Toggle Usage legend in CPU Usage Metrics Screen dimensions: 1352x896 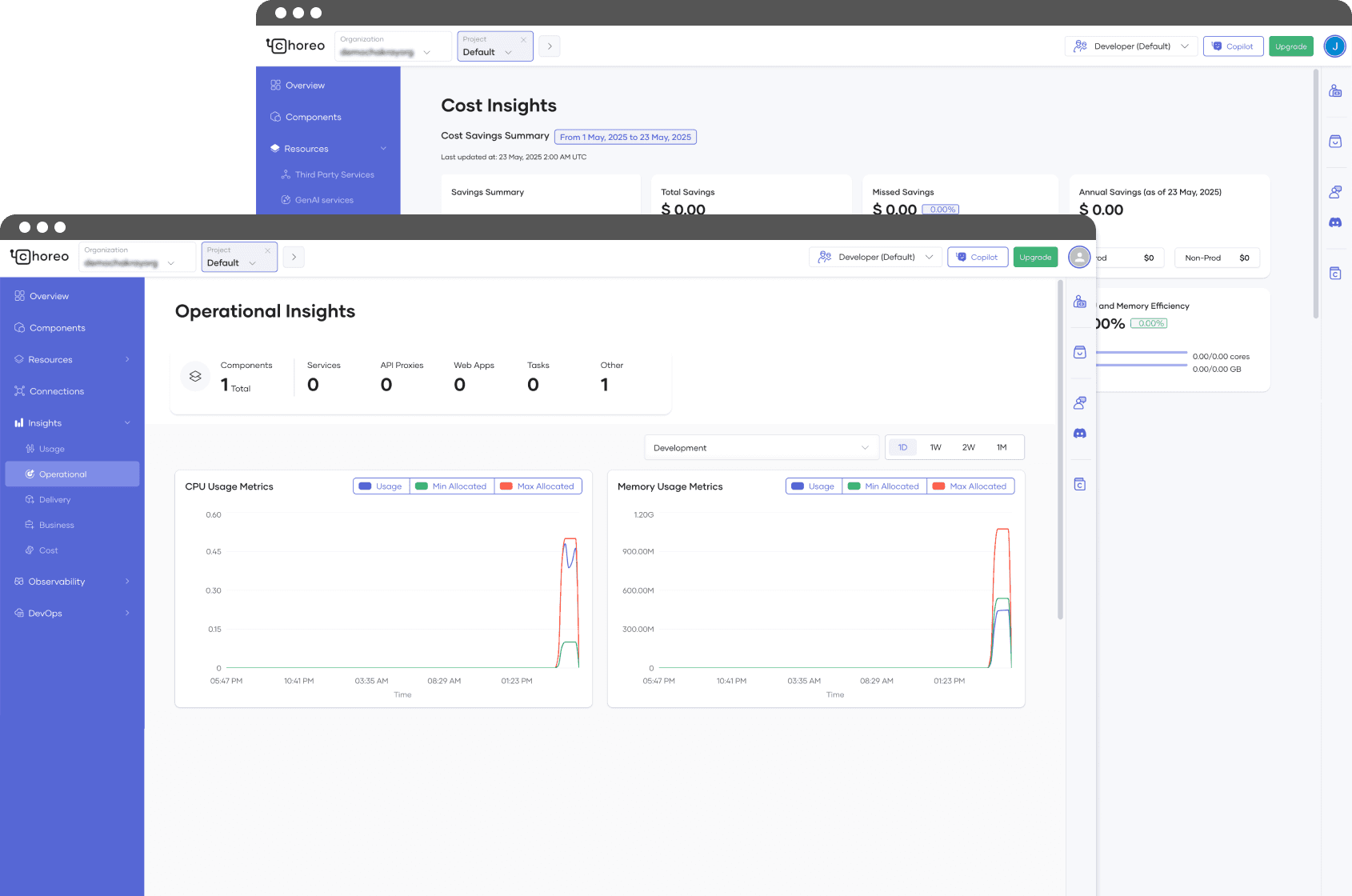(x=382, y=486)
